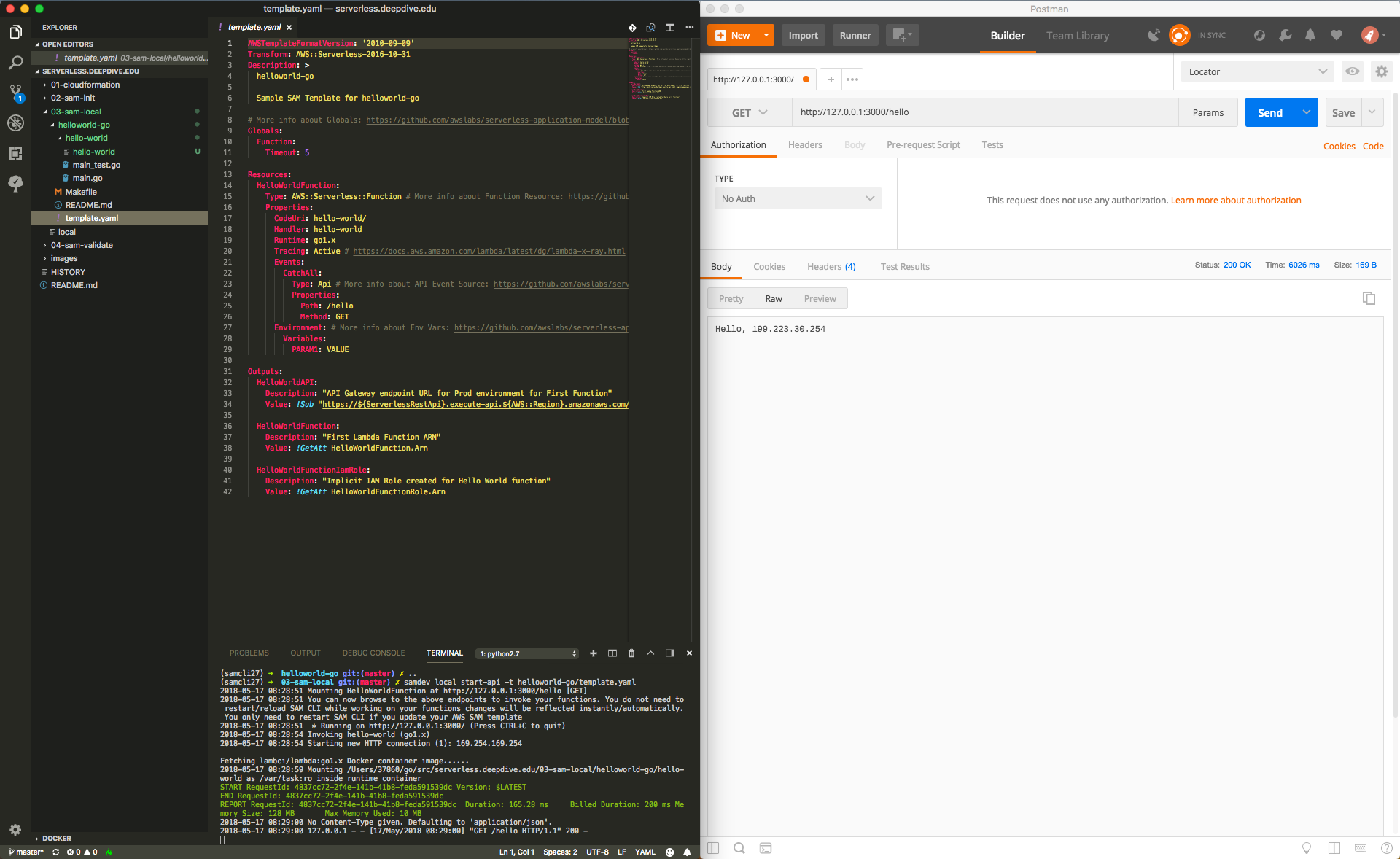Open Postman notifications bell icon
The width and height of the screenshot is (1400, 859).
(x=1310, y=35)
